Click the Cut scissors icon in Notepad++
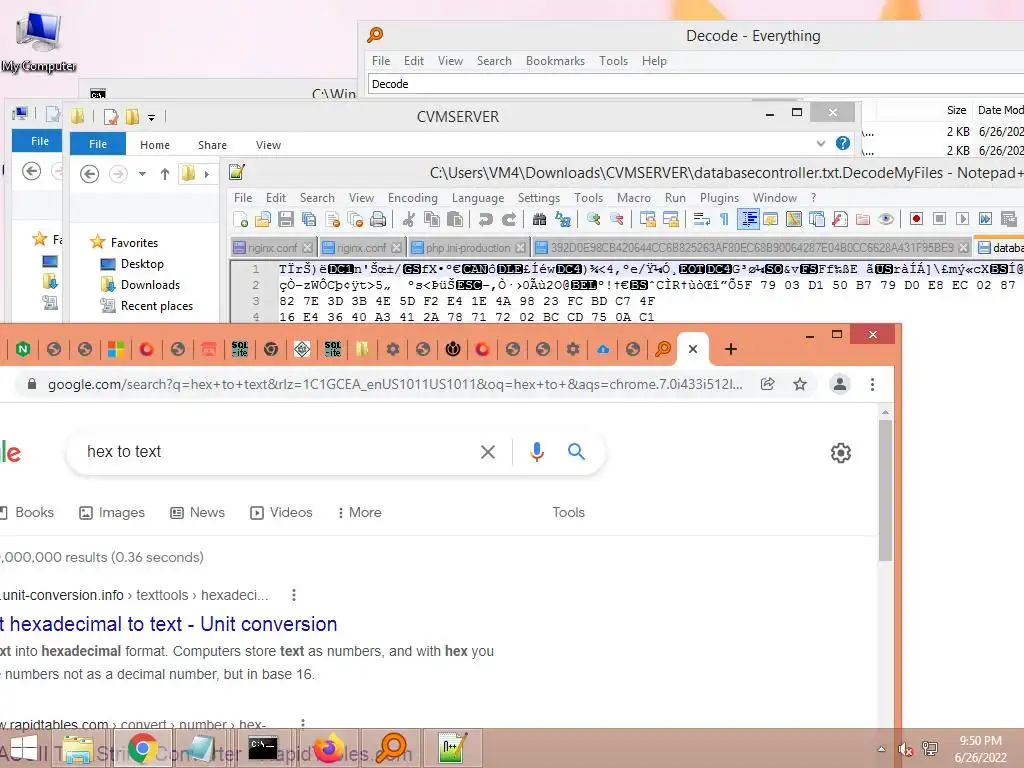 pyautogui.click(x=408, y=219)
